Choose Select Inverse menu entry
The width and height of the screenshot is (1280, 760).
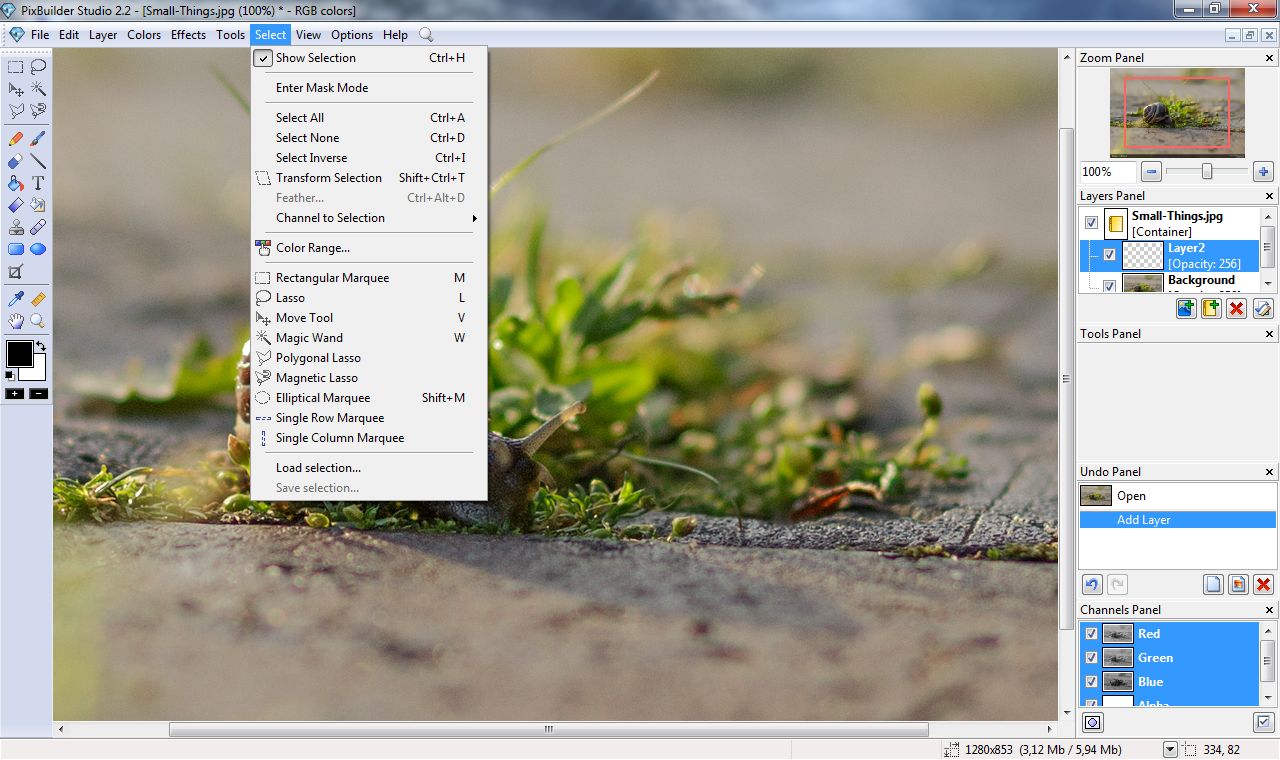(x=369, y=158)
